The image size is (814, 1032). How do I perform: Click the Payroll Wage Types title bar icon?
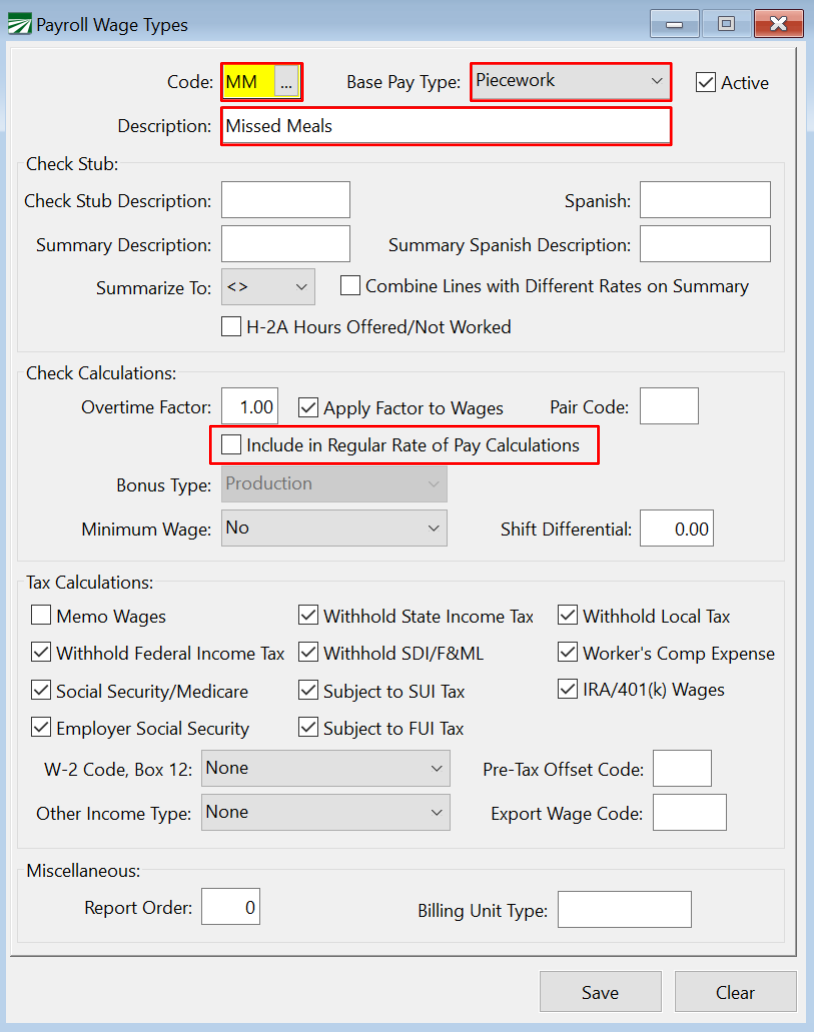(19, 24)
